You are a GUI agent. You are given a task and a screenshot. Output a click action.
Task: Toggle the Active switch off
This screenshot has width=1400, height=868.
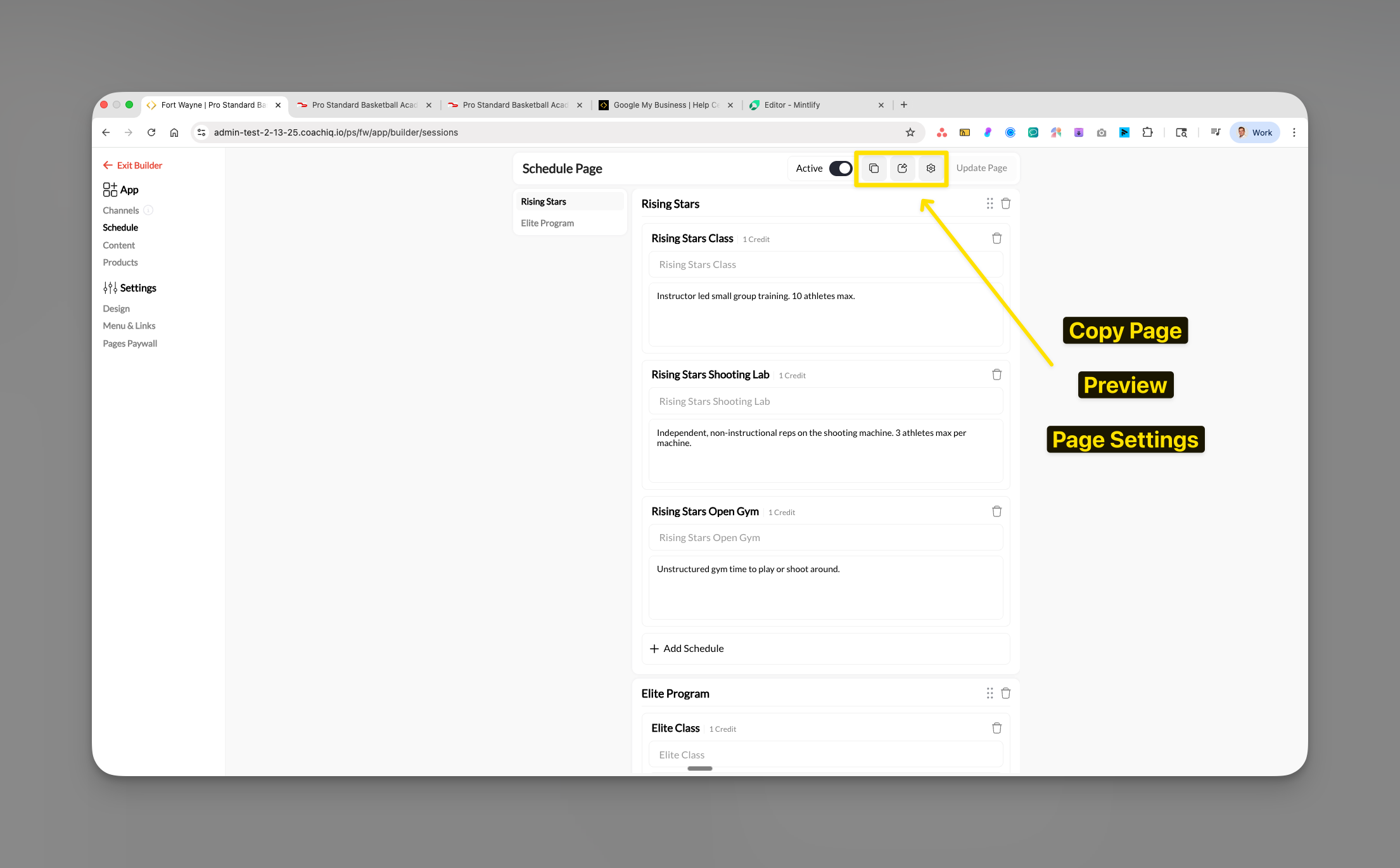841,168
